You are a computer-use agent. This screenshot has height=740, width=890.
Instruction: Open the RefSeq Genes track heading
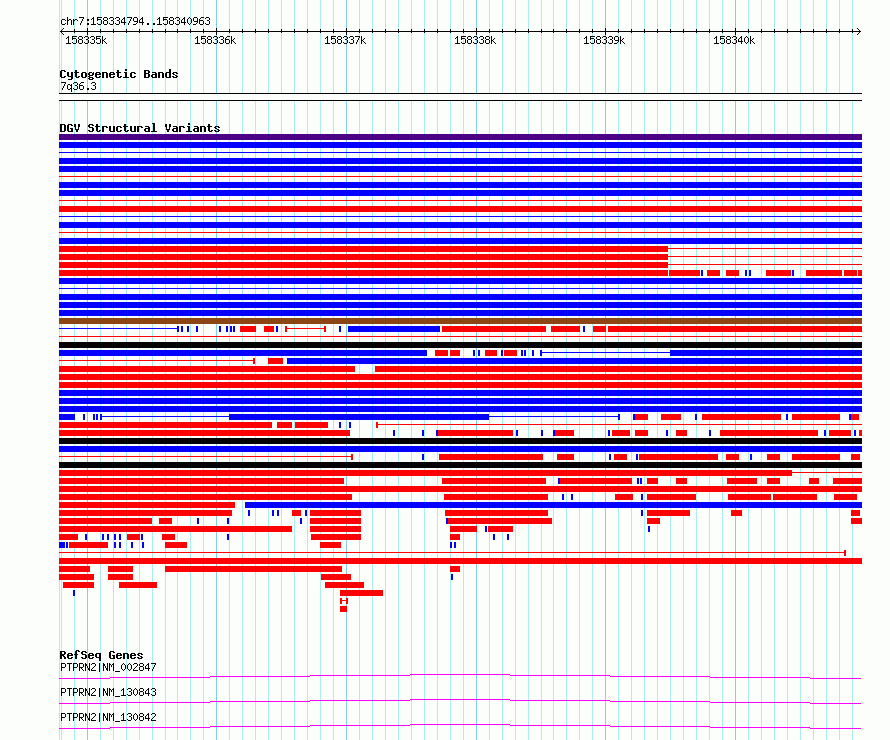[101, 655]
